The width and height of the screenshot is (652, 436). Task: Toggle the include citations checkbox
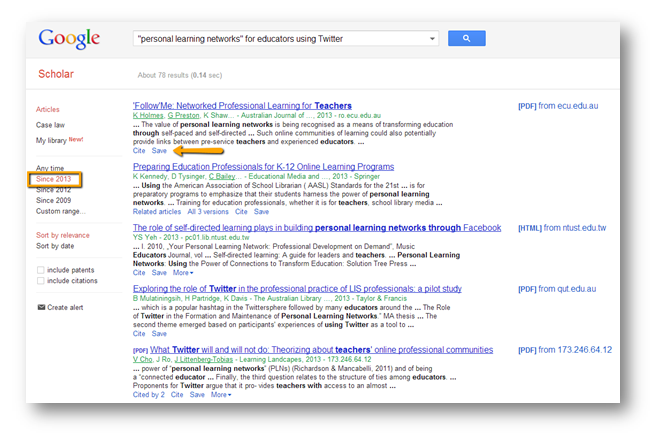[x=41, y=282]
